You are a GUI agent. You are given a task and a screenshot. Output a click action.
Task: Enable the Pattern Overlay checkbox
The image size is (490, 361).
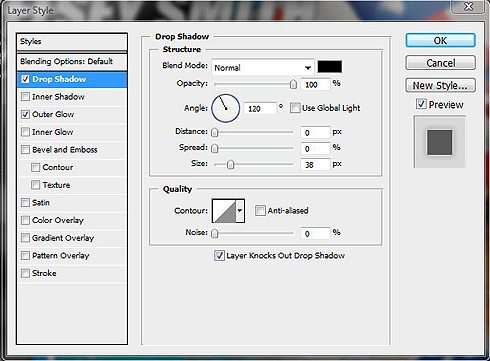coord(25,255)
